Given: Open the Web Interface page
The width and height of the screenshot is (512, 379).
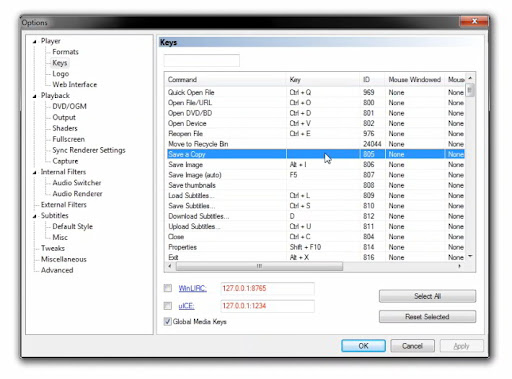Looking at the screenshot, I should pyautogui.click(x=75, y=85).
